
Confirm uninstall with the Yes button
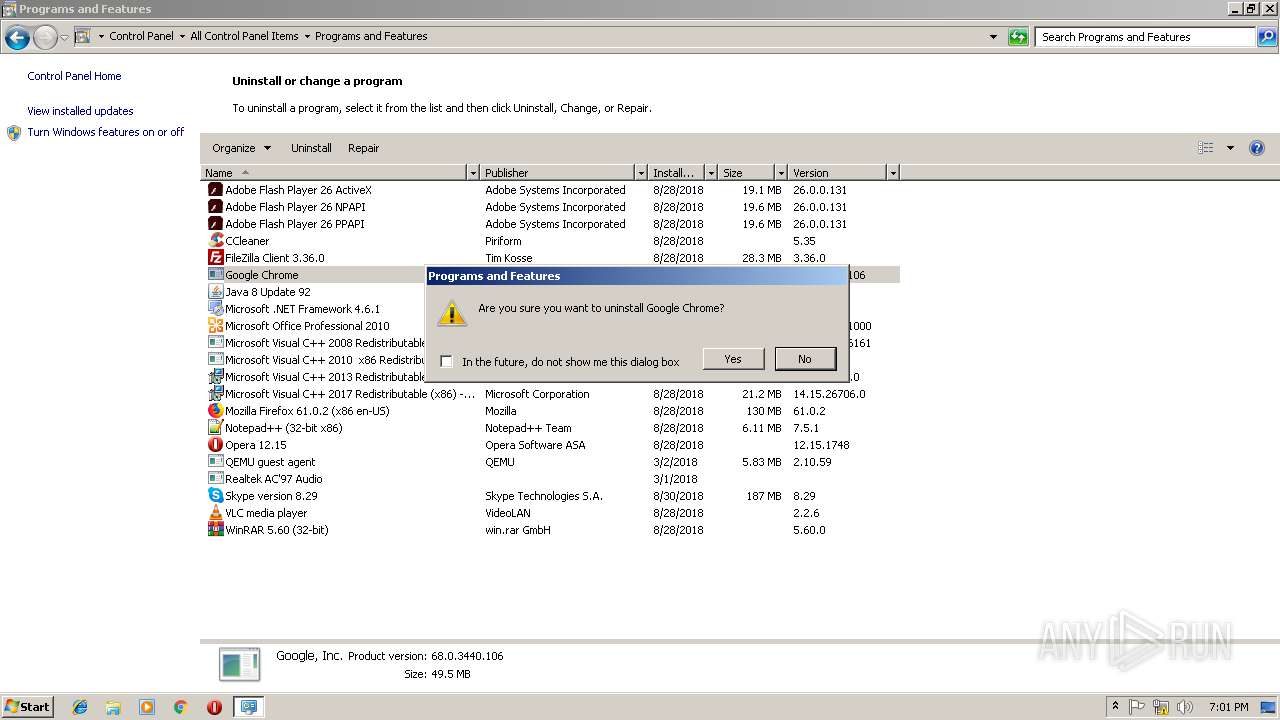733,359
